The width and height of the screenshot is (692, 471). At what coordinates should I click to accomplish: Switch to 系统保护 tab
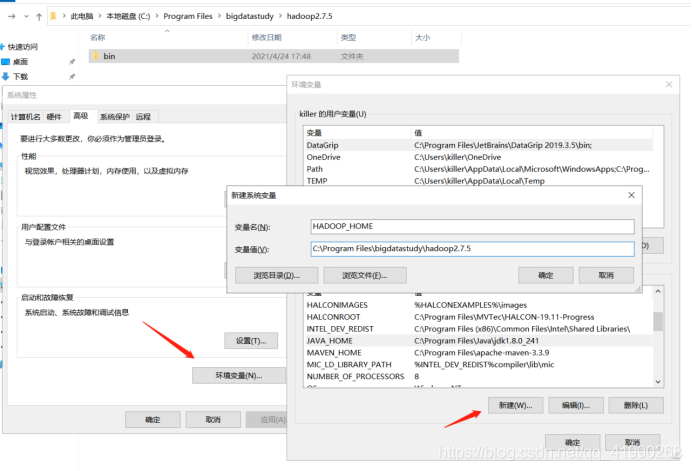pyautogui.click(x=115, y=117)
